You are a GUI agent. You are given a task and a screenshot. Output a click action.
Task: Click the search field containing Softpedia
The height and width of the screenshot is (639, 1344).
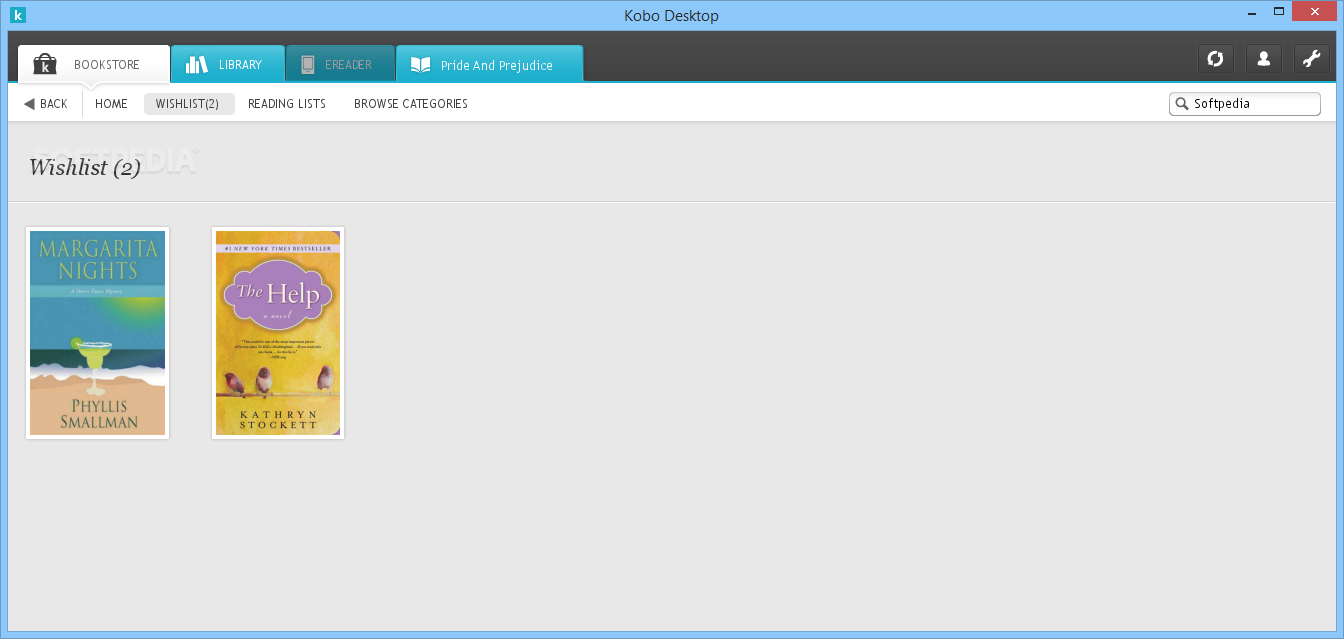coord(1245,103)
